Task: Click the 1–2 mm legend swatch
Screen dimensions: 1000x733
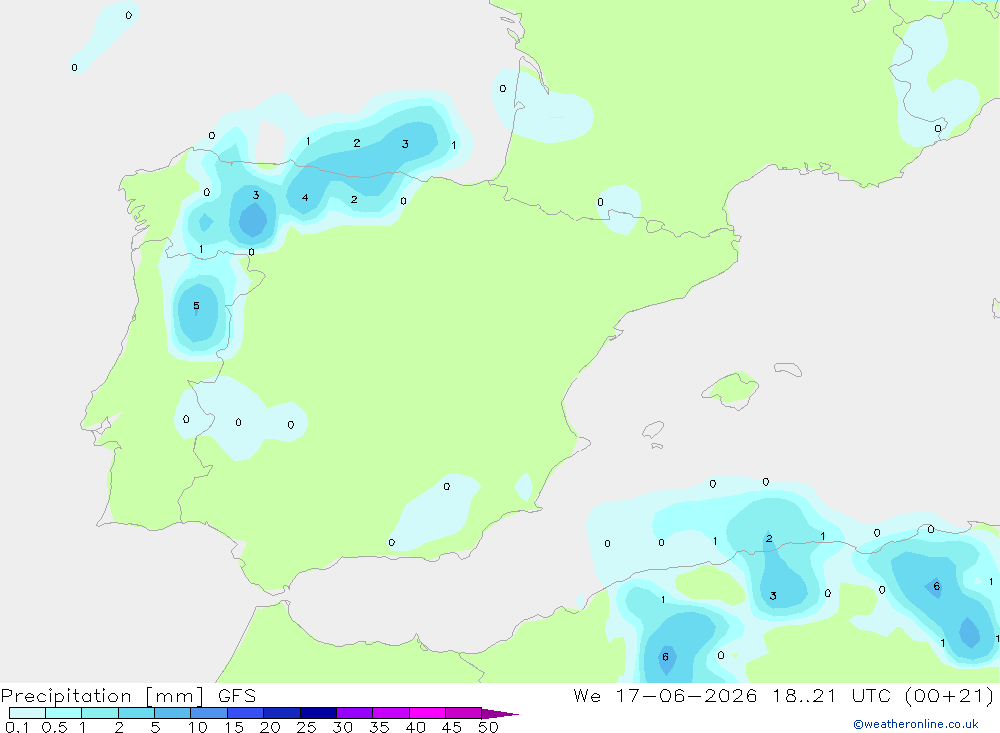Action: 100,713
